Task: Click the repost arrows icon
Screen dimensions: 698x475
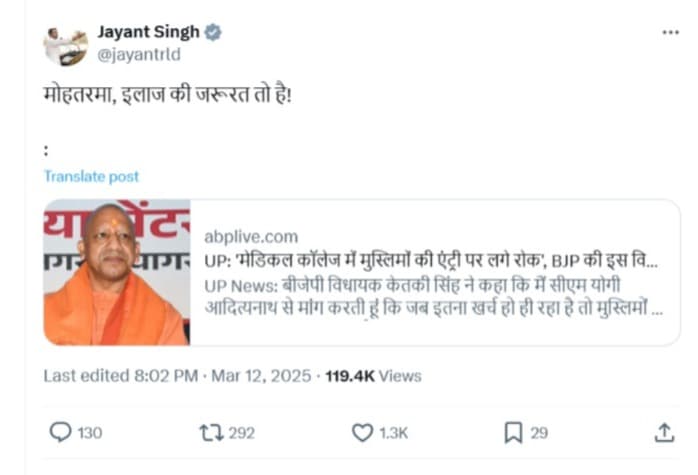Action: coord(211,432)
